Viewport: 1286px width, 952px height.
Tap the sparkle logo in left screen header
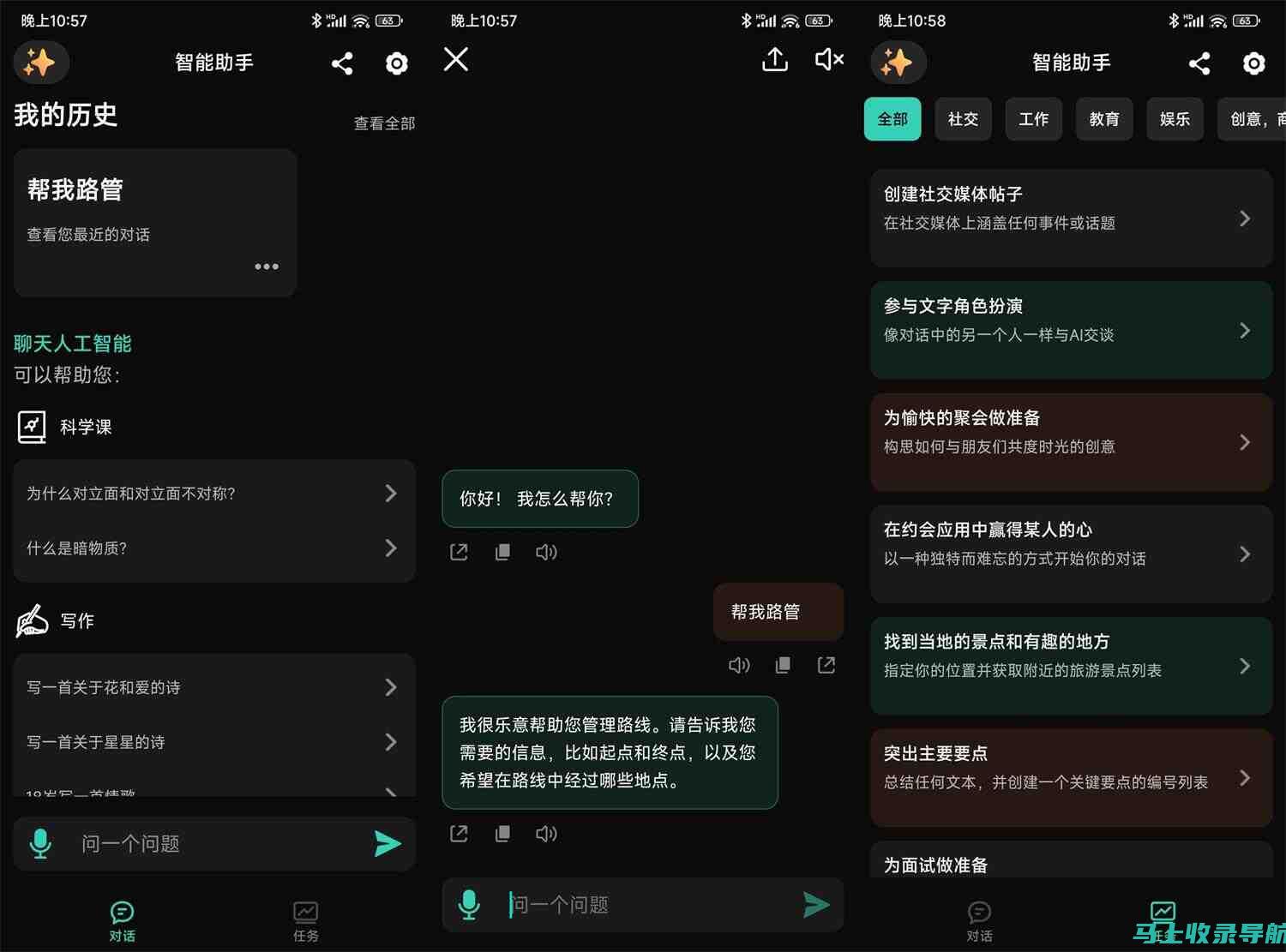coord(40,63)
